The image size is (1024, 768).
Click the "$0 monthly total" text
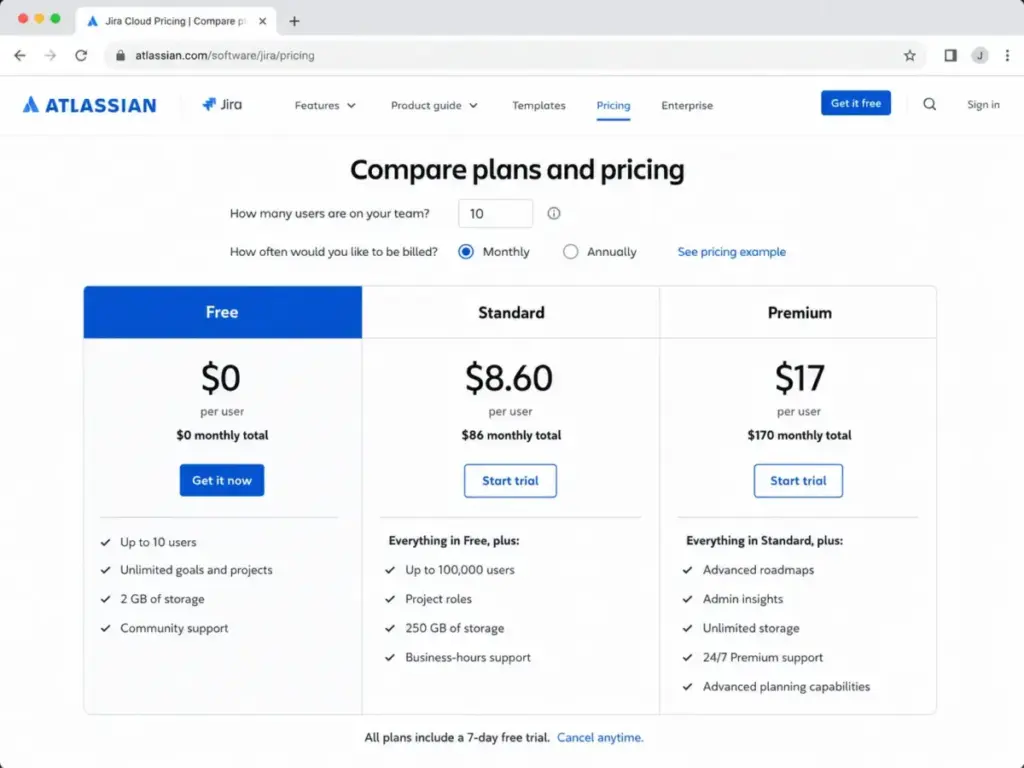222,435
